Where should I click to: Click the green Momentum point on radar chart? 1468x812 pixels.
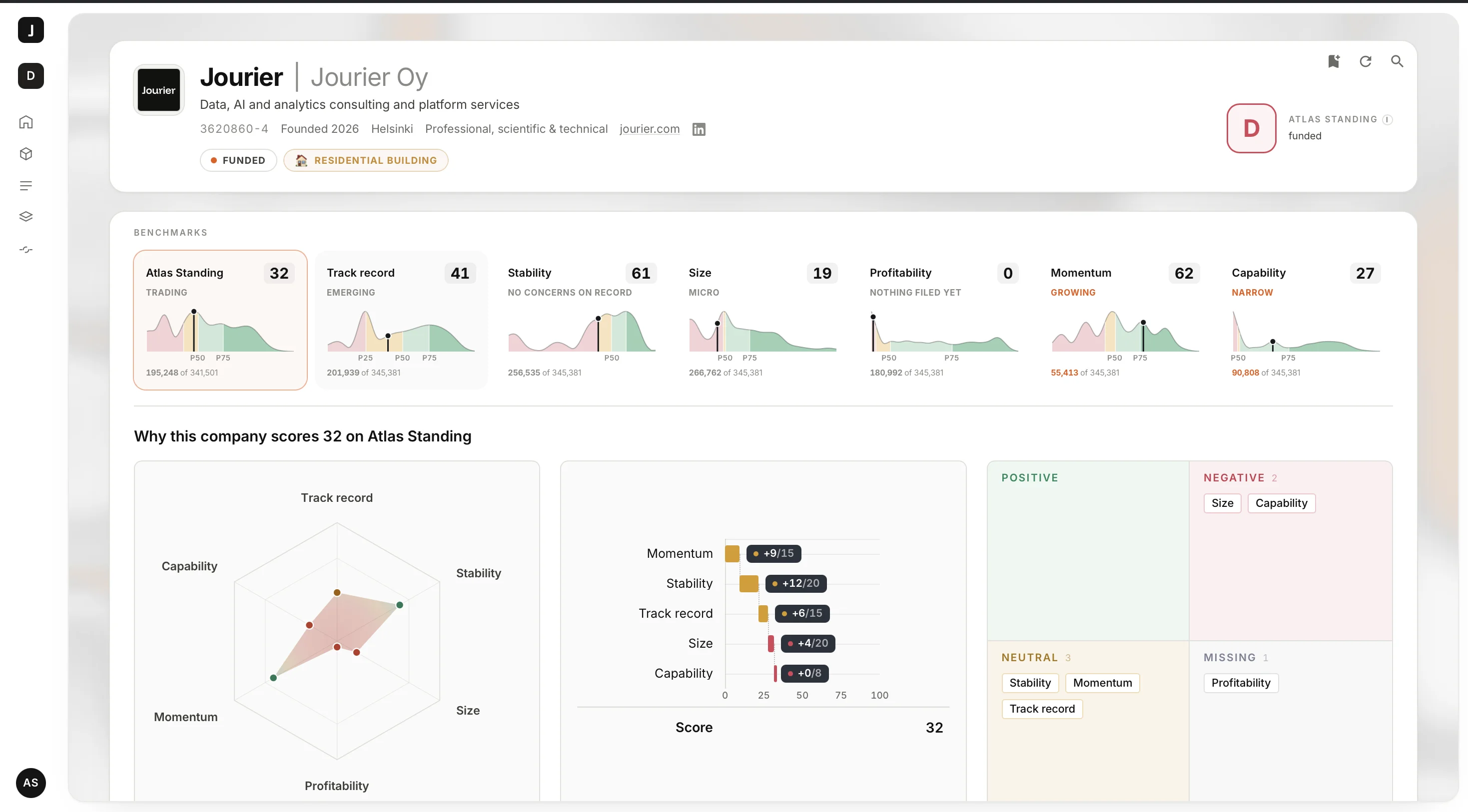273,678
